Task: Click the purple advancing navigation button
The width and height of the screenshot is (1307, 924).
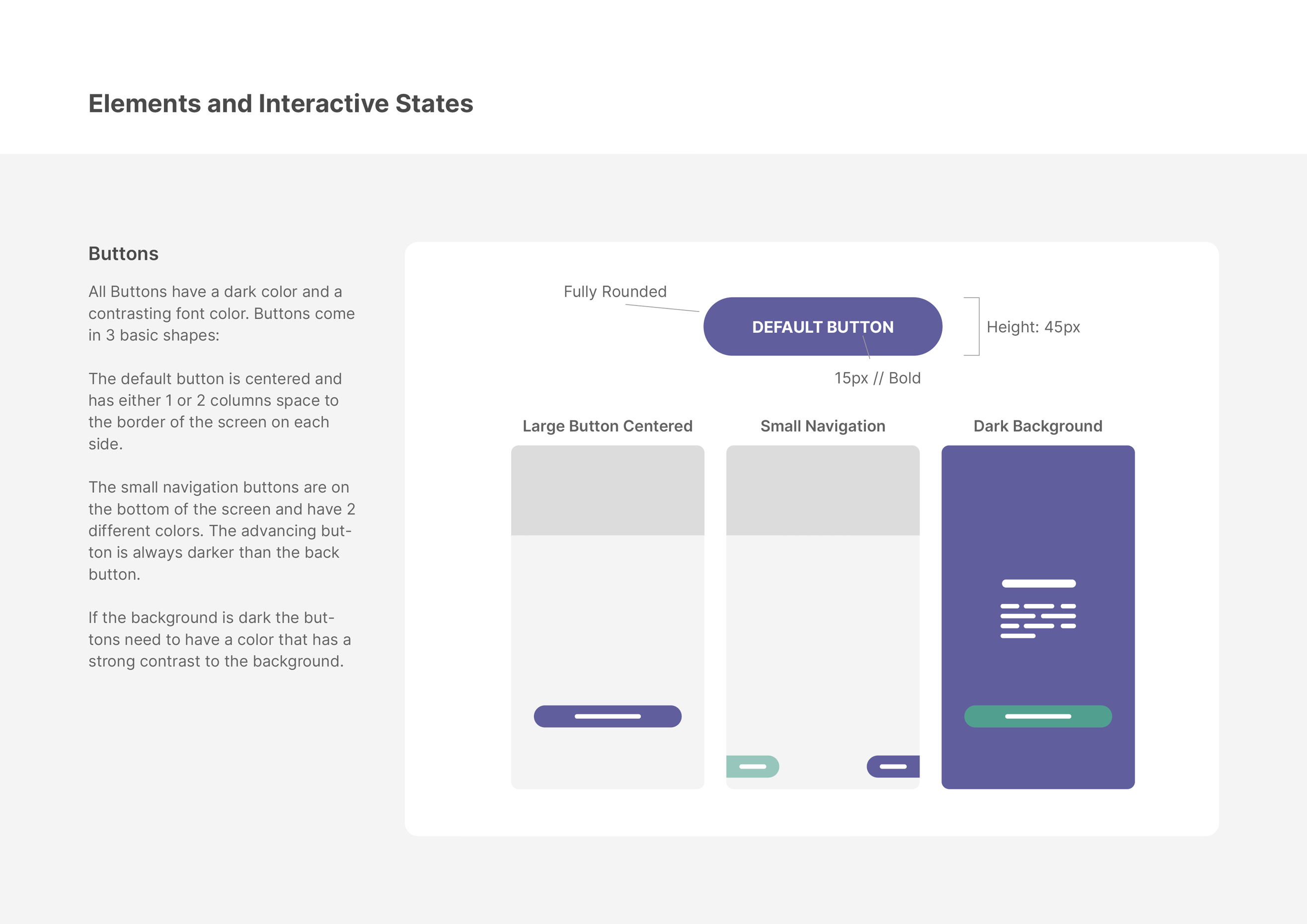Action: coord(893,767)
